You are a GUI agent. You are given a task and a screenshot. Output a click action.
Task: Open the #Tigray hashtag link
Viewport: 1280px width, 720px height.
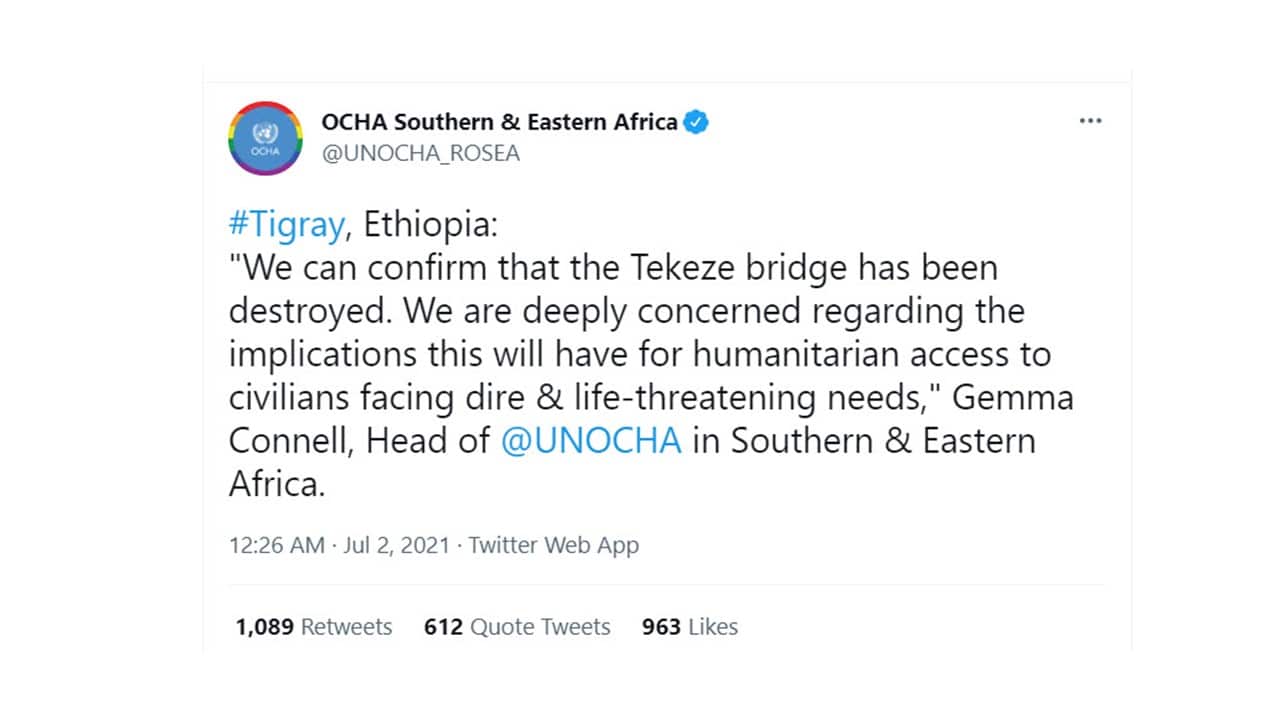coord(286,224)
